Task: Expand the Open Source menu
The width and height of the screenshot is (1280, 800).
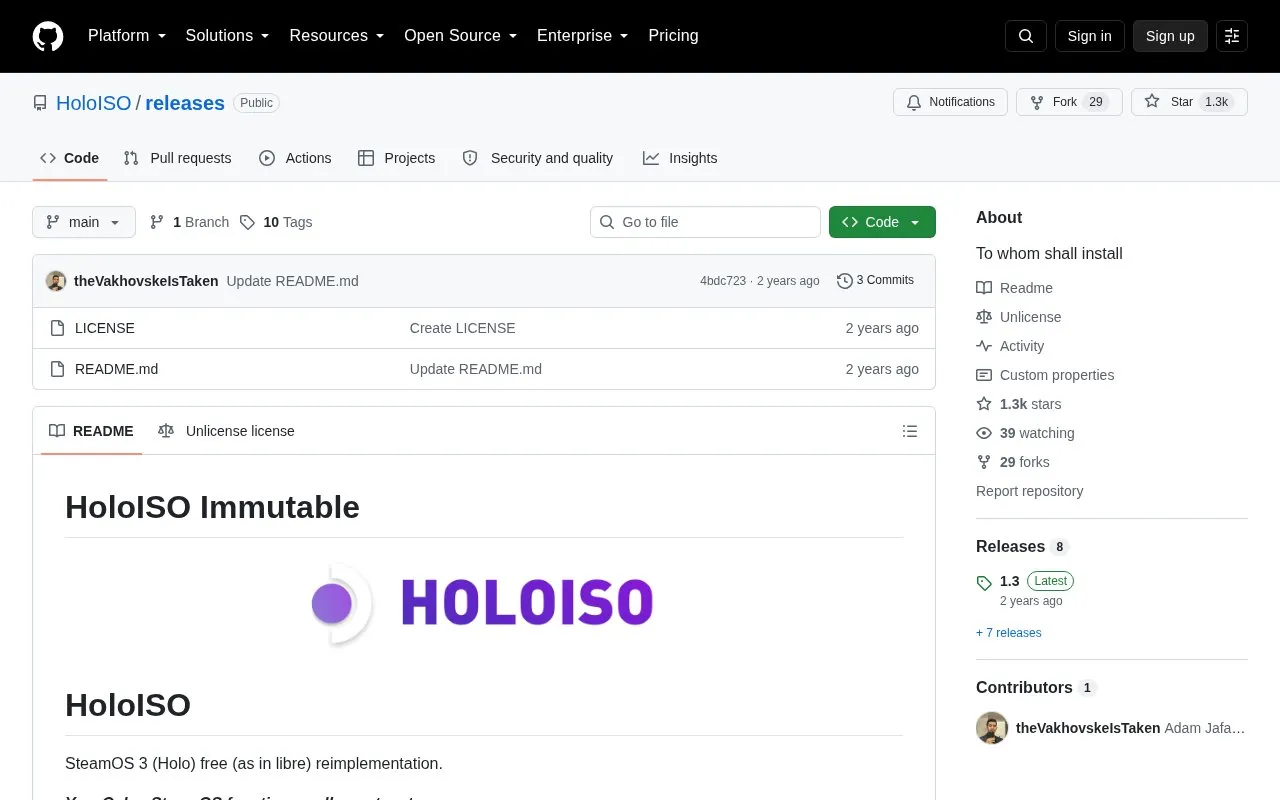Action: click(461, 36)
